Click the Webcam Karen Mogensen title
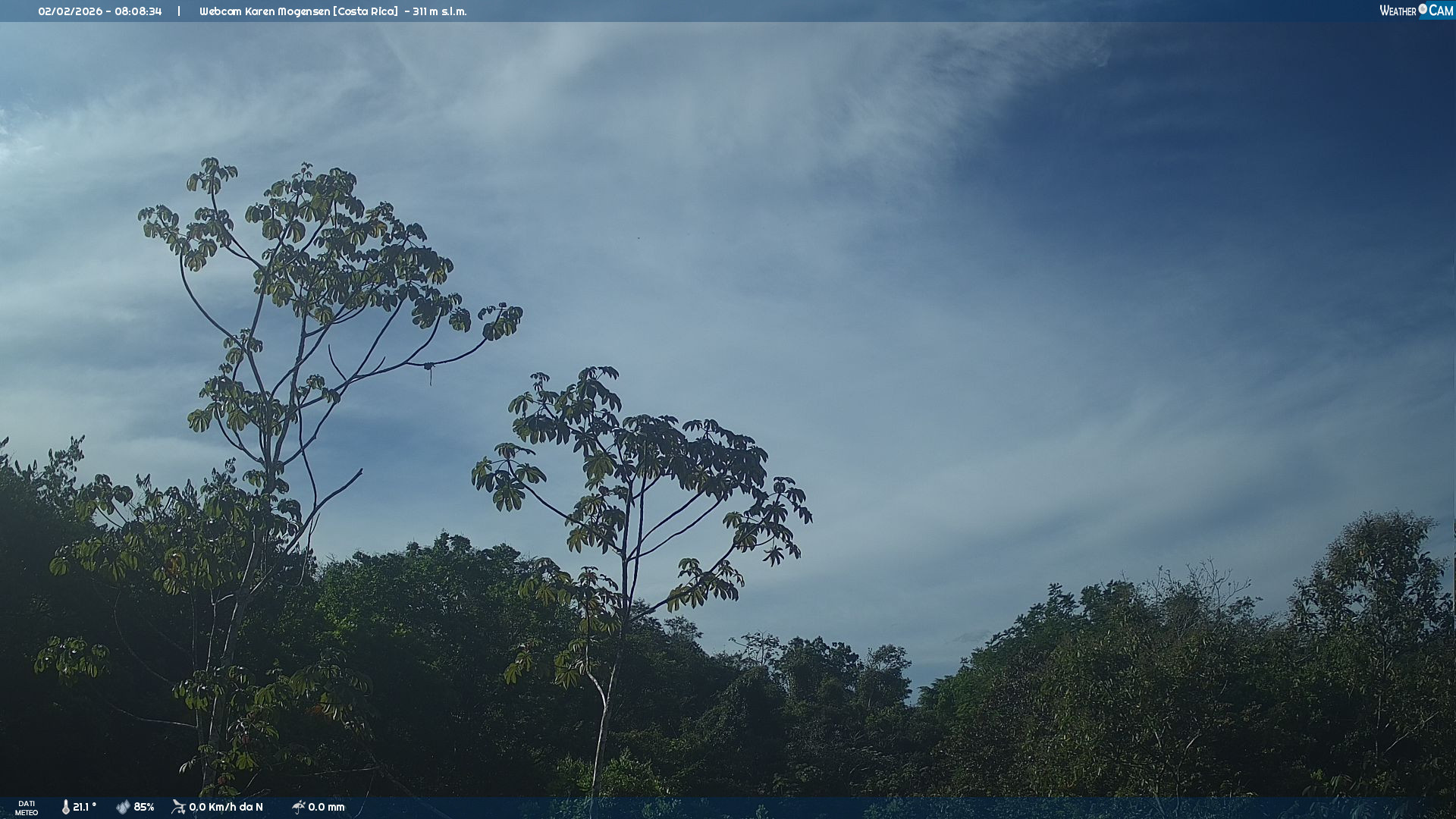The width and height of the screenshot is (1456, 819). (x=264, y=11)
